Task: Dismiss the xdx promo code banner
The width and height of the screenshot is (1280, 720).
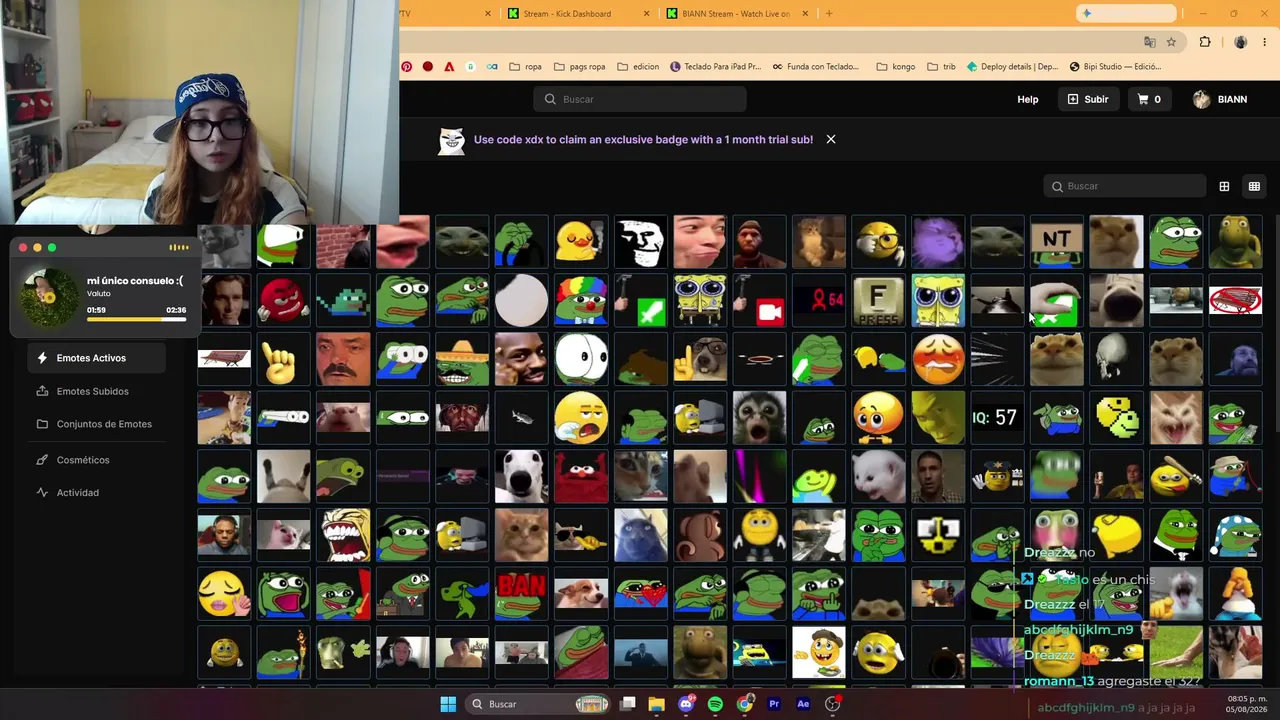Action: (831, 139)
